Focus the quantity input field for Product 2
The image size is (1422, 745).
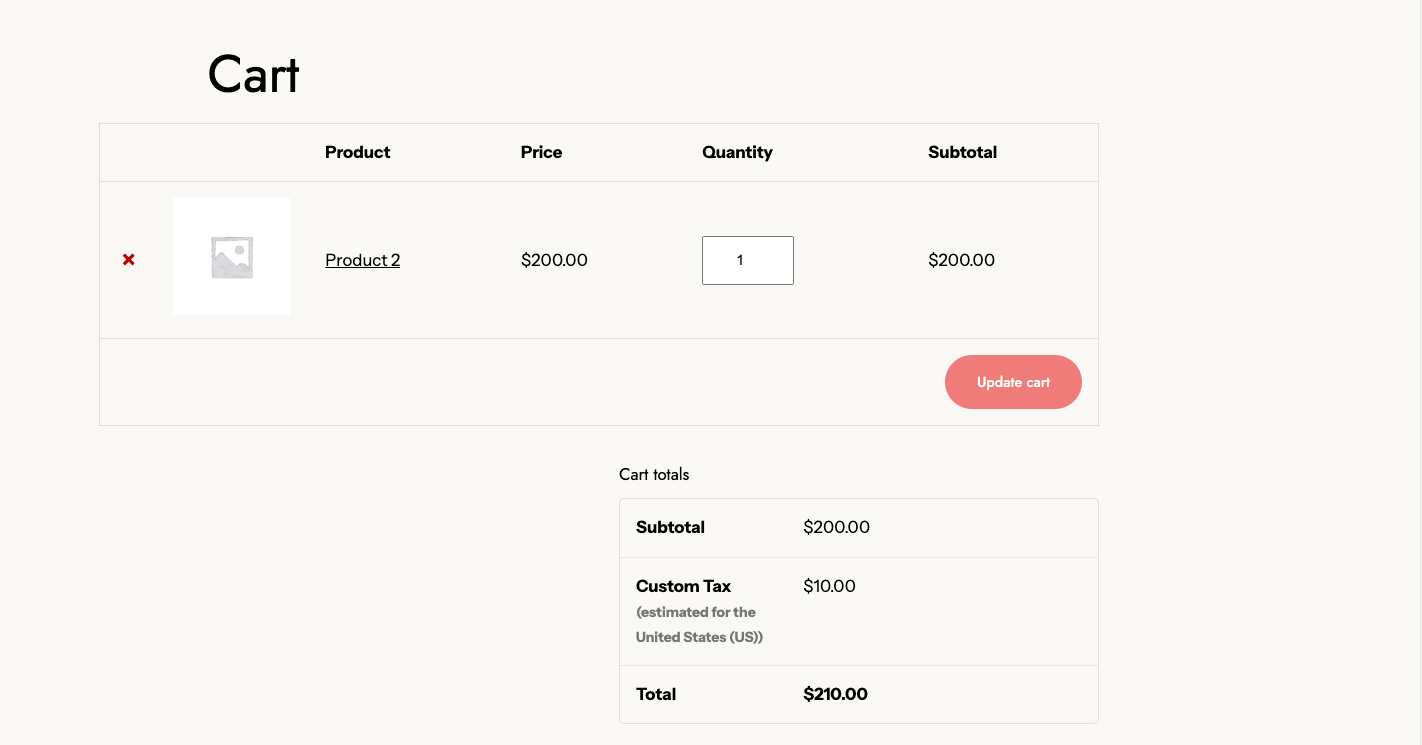tap(747, 260)
